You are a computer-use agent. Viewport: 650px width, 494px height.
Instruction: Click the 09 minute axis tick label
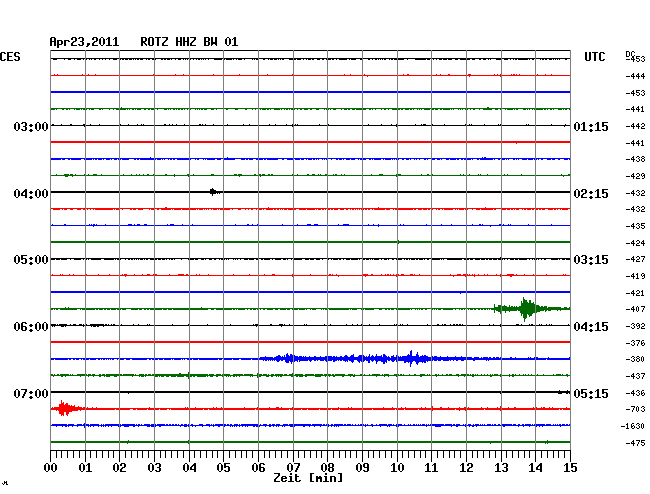pyautogui.click(x=362, y=468)
